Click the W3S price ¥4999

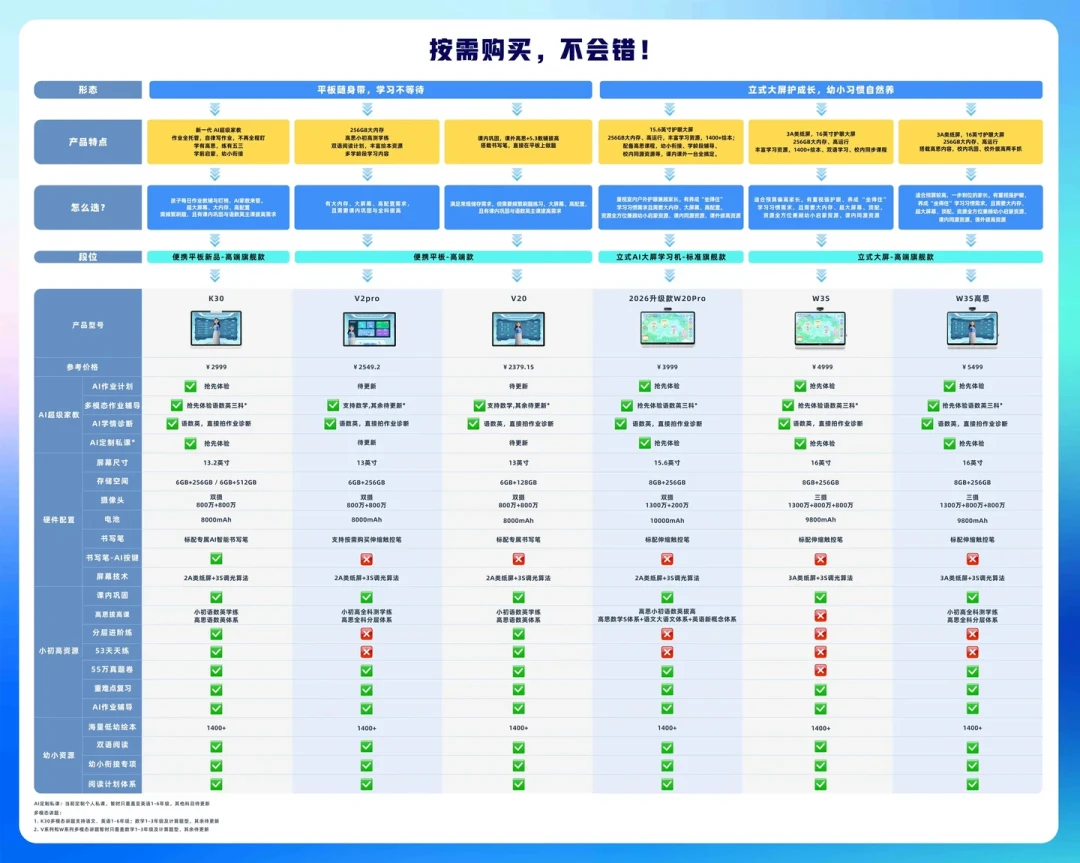tap(820, 367)
